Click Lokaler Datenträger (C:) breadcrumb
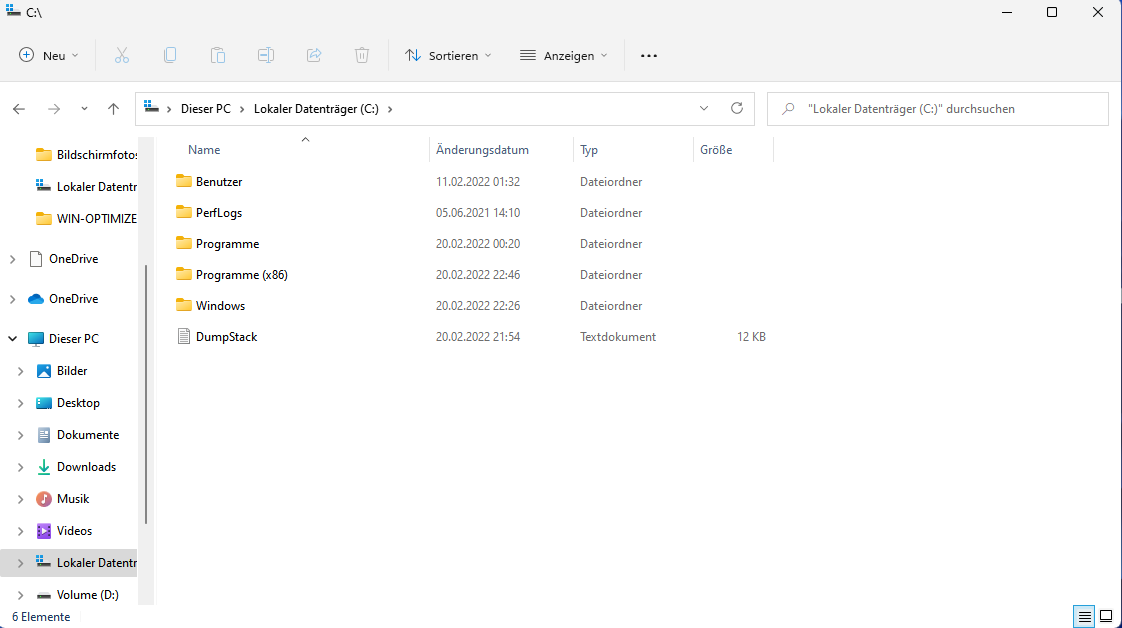This screenshot has width=1122, height=628. (316, 109)
